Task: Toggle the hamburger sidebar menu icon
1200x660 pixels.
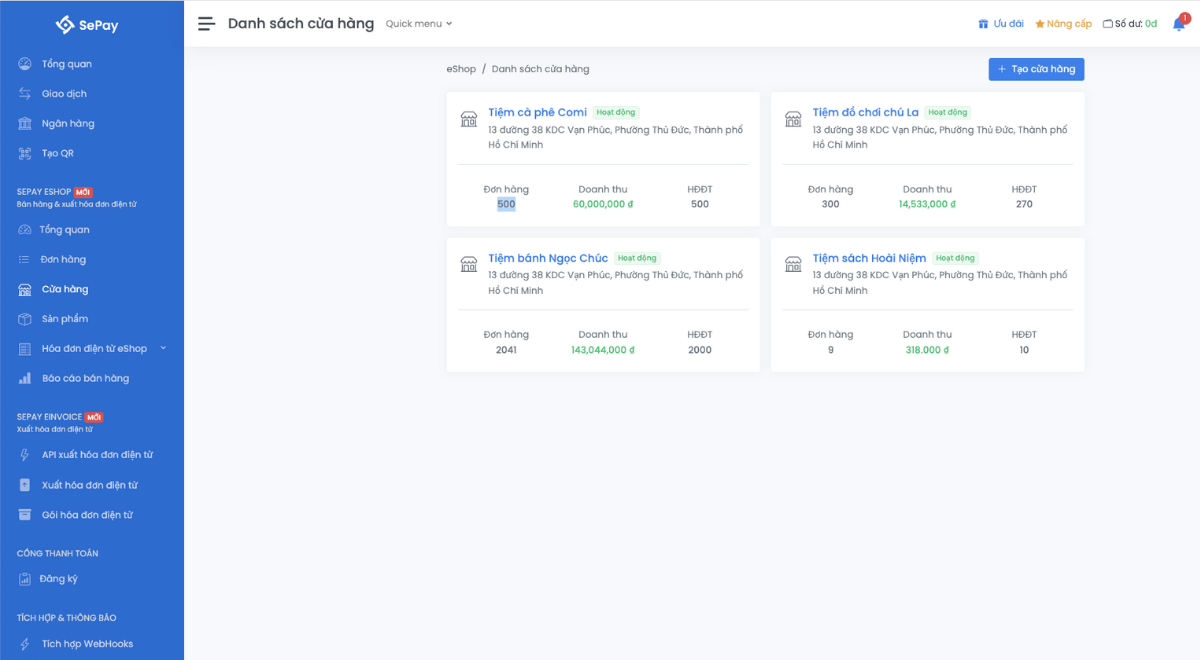Action: pyautogui.click(x=207, y=24)
